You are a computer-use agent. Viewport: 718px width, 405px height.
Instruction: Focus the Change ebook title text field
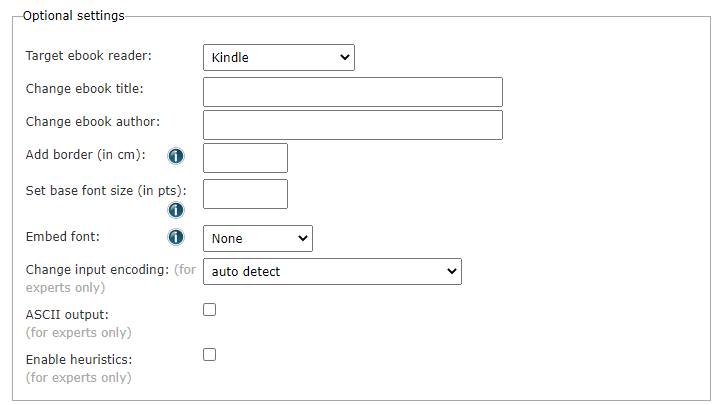point(352,92)
